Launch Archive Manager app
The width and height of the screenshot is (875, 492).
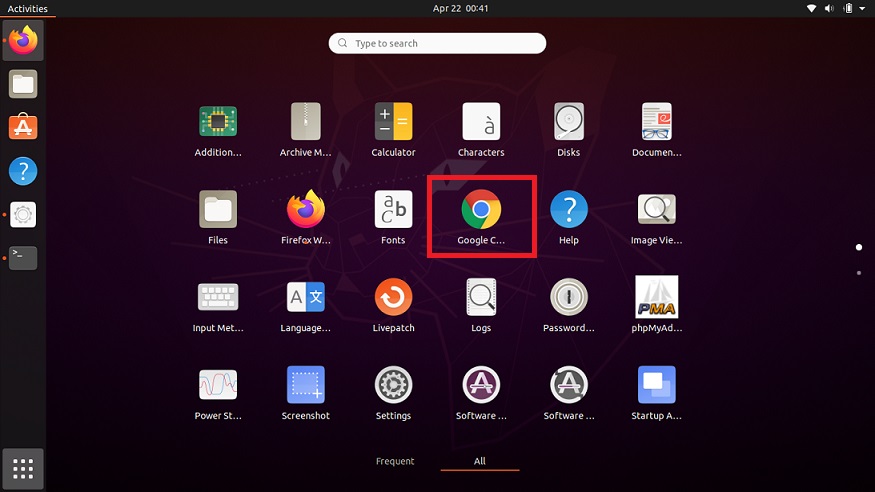[x=305, y=122]
